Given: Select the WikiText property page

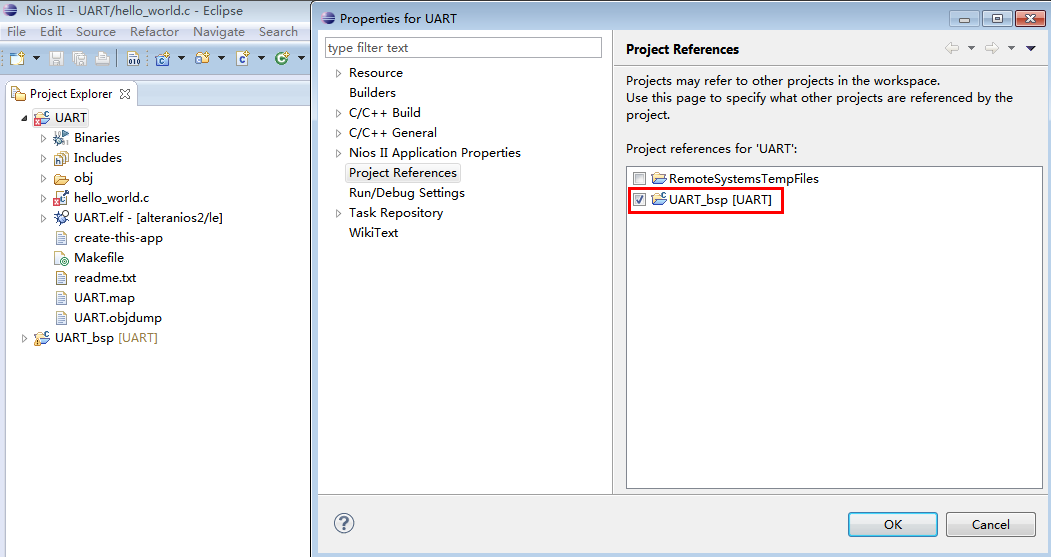Looking at the screenshot, I should [x=373, y=233].
